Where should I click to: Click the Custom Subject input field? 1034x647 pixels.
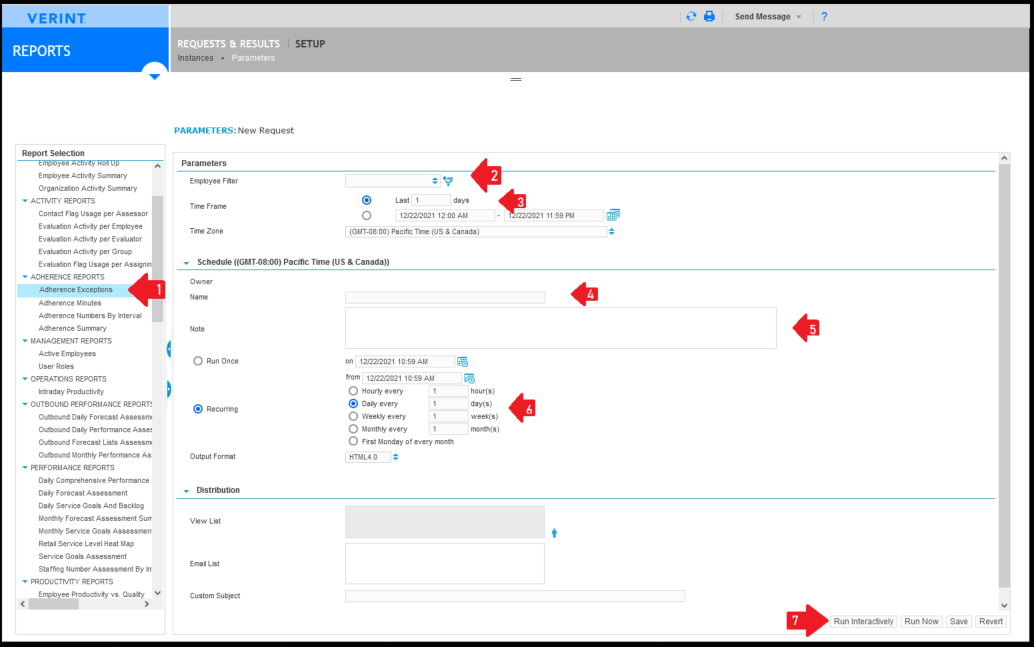coord(515,596)
